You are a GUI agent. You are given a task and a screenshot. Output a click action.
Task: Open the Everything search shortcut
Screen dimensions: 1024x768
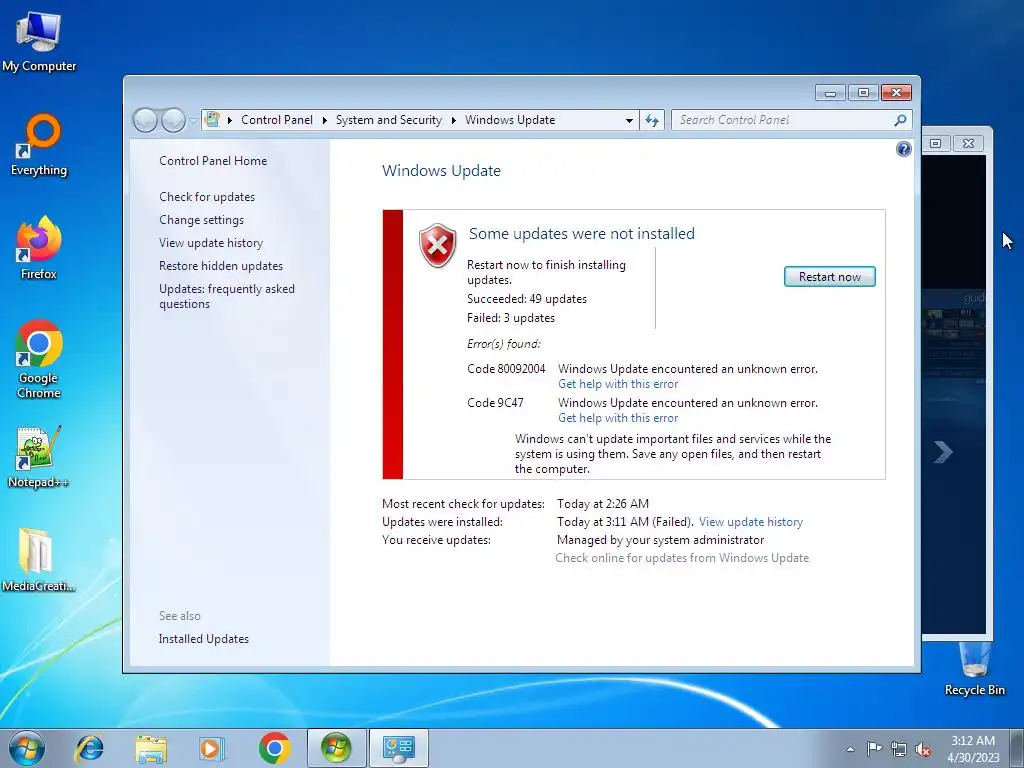point(39,145)
